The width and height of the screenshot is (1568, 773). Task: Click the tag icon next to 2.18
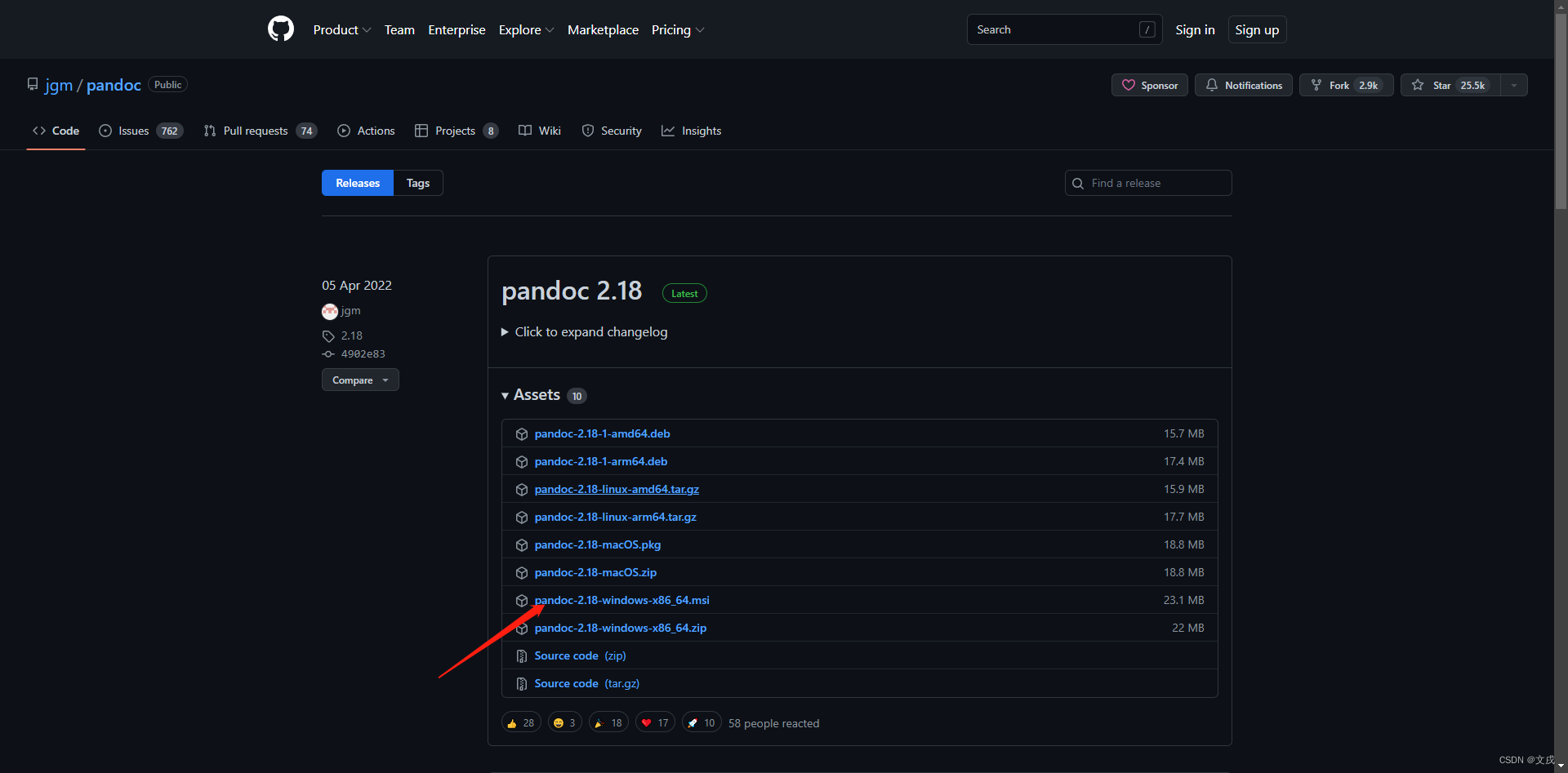[x=328, y=336]
